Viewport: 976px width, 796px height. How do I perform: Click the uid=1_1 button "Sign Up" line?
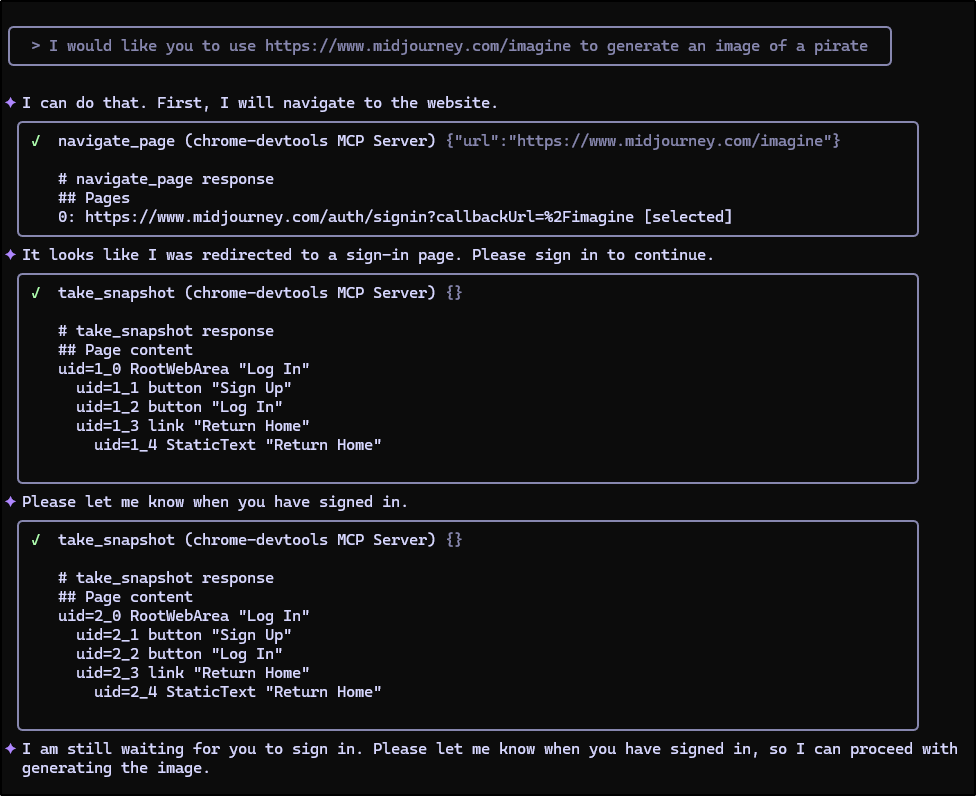(184, 388)
